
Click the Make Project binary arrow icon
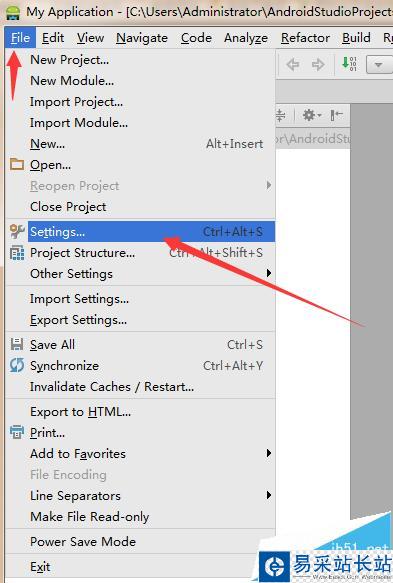click(x=349, y=64)
